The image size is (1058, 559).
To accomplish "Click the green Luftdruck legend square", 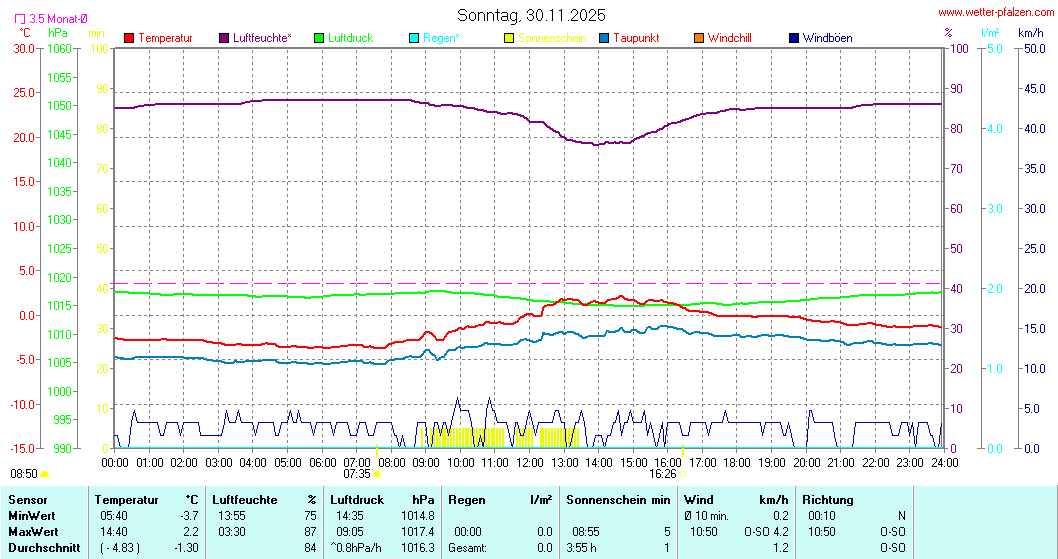I will point(319,38).
